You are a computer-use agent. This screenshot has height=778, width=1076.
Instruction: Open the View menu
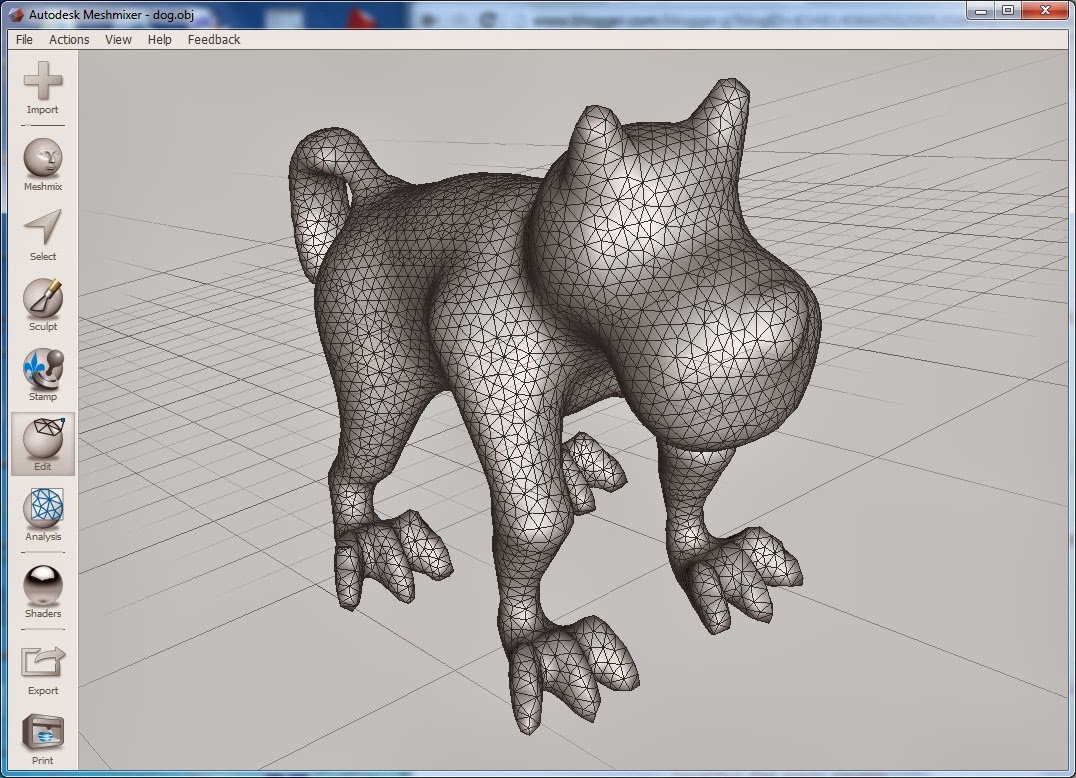click(x=117, y=39)
